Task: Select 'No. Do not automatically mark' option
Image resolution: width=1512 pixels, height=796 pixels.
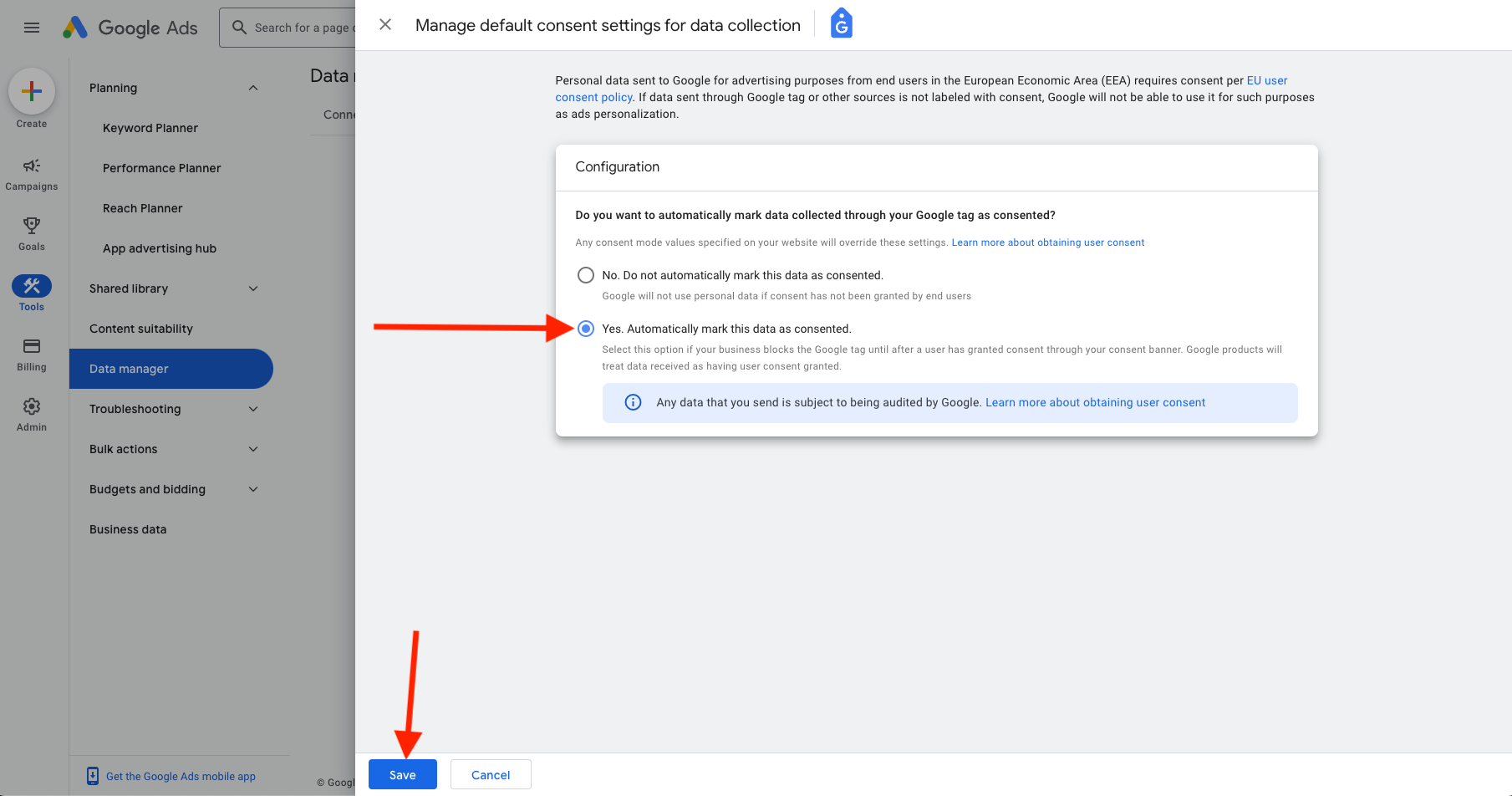Action: coord(586,275)
